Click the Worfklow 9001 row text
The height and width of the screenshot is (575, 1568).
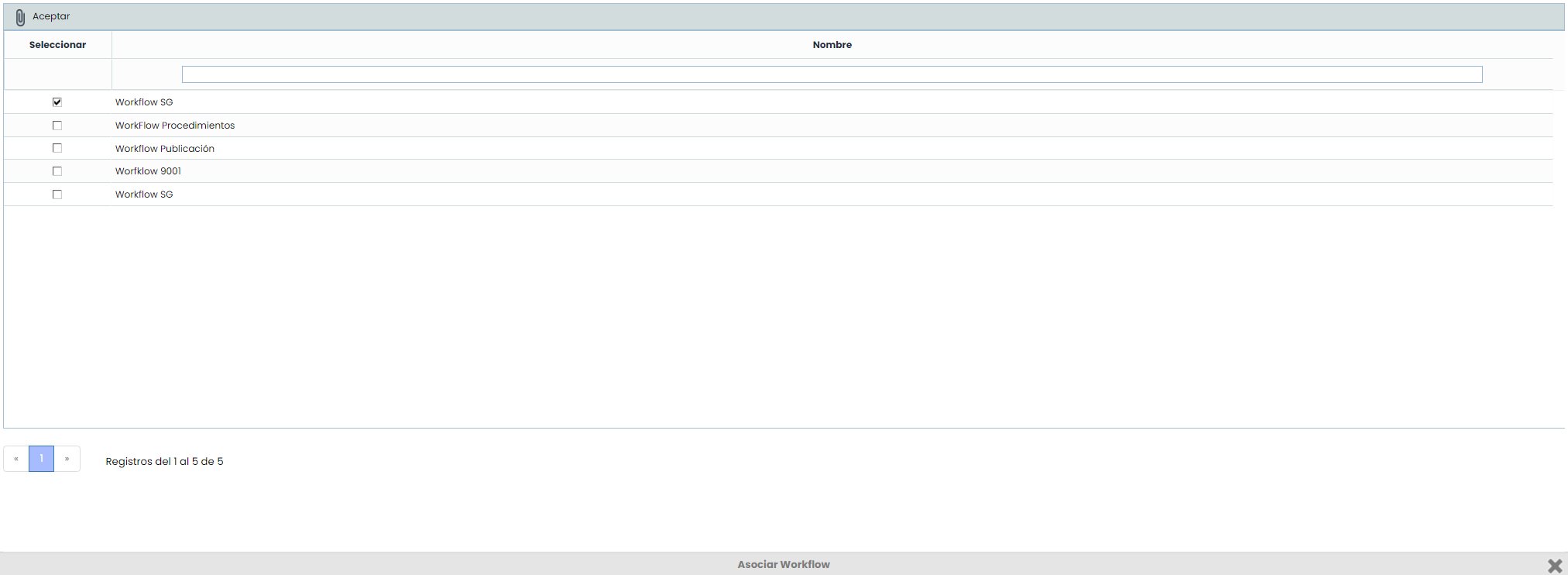(148, 171)
